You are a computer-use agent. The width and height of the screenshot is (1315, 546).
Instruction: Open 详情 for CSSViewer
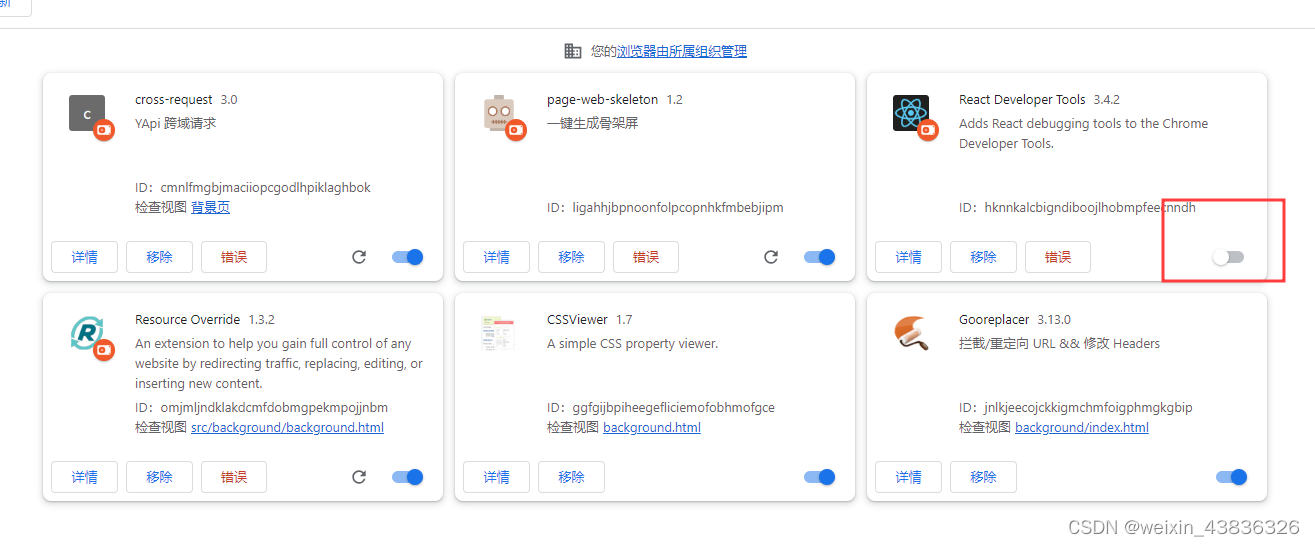coord(497,477)
